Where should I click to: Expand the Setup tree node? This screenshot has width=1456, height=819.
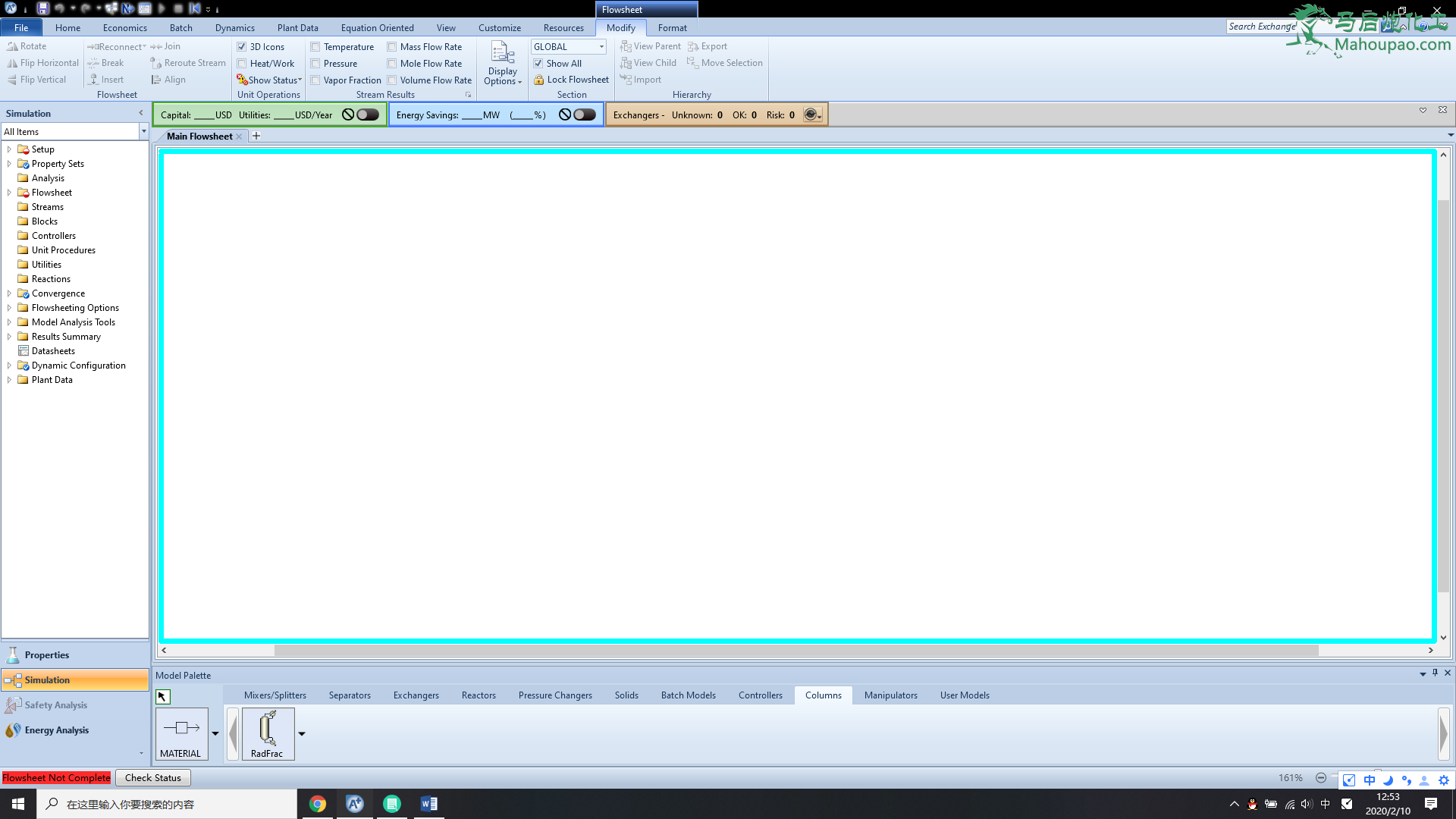pos(9,149)
